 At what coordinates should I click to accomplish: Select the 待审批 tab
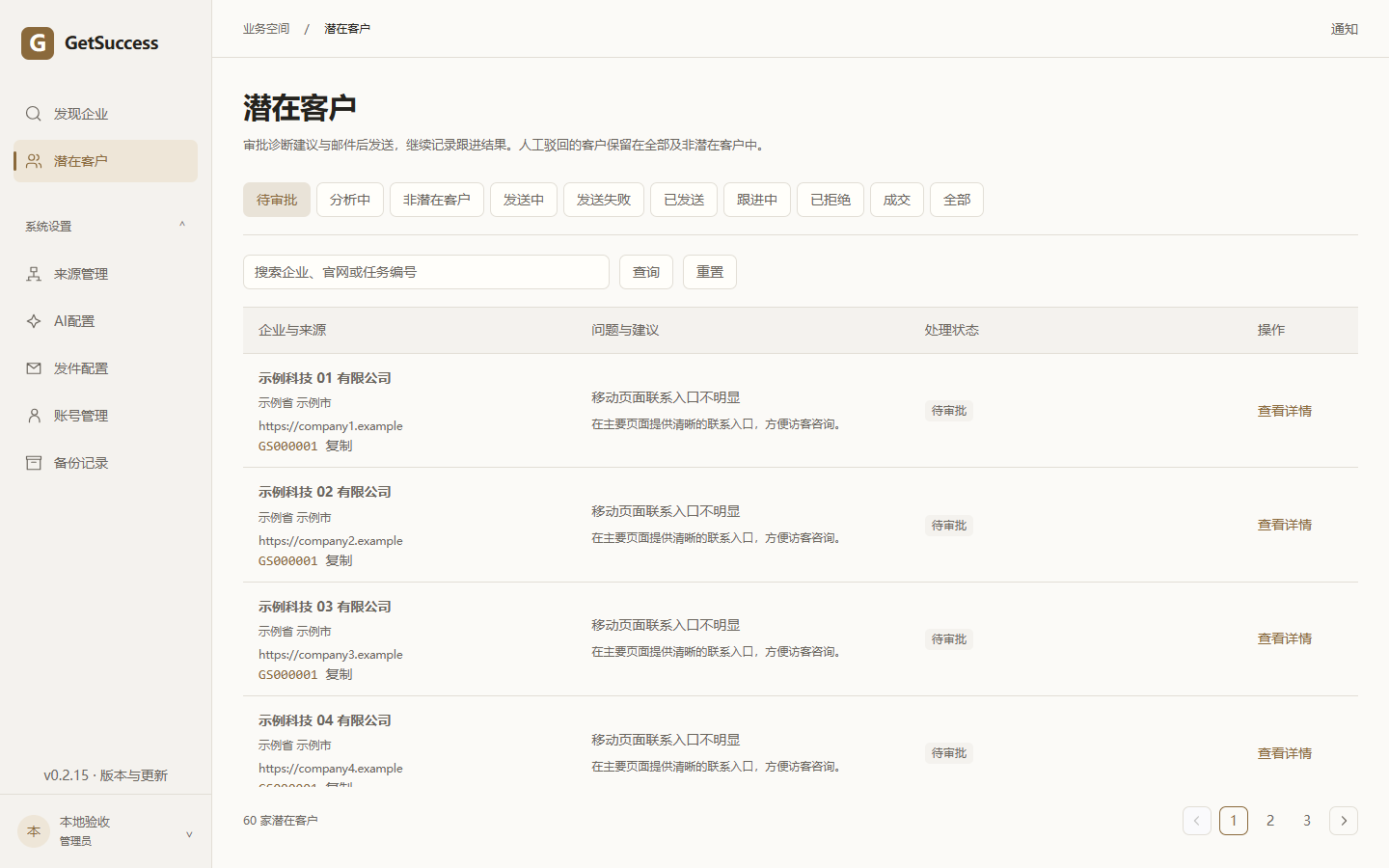277,200
